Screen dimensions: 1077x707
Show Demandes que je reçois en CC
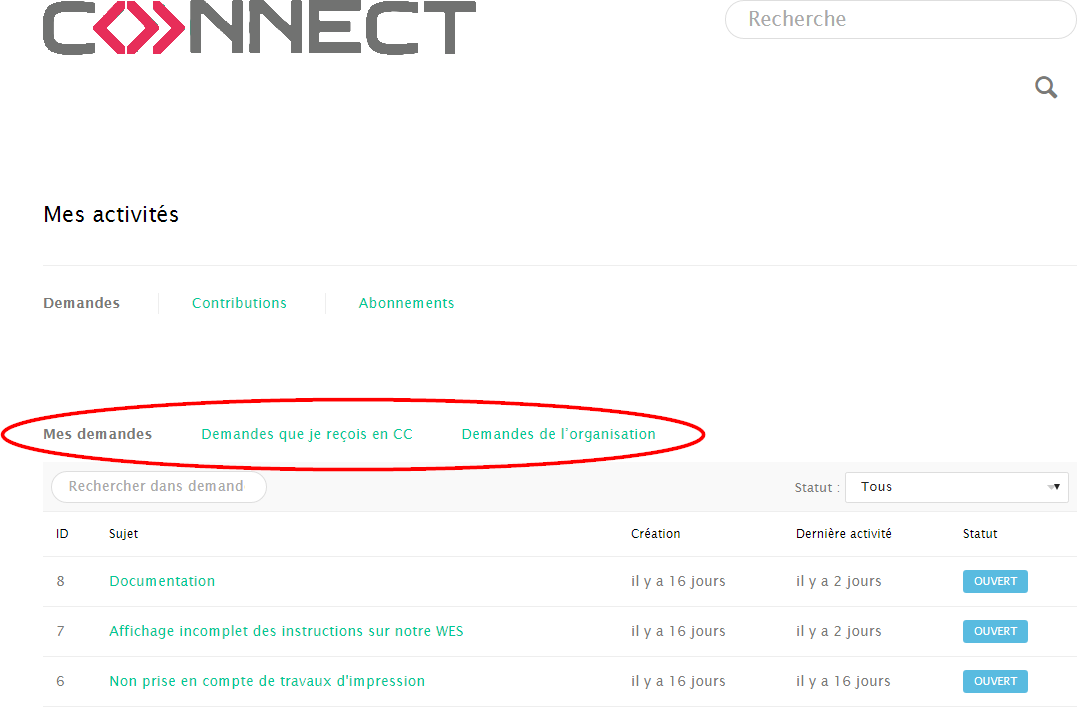[307, 434]
